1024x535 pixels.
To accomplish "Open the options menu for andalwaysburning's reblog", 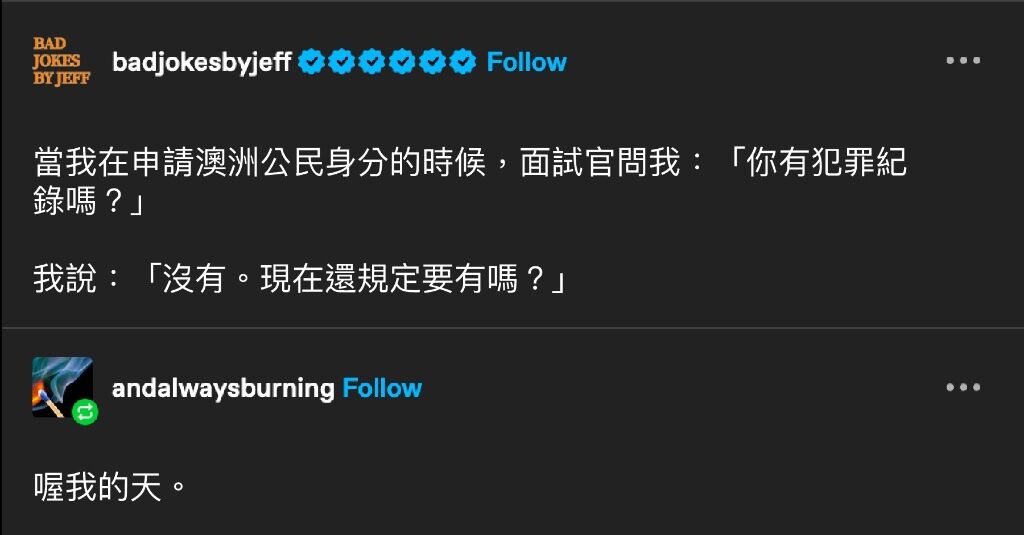I will (x=963, y=387).
